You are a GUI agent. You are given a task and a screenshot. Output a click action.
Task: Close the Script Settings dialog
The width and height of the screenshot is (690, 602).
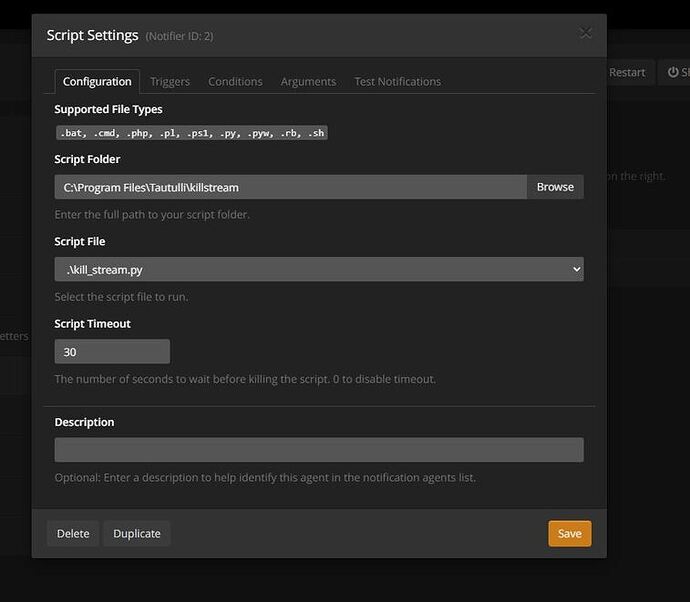click(x=586, y=33)
